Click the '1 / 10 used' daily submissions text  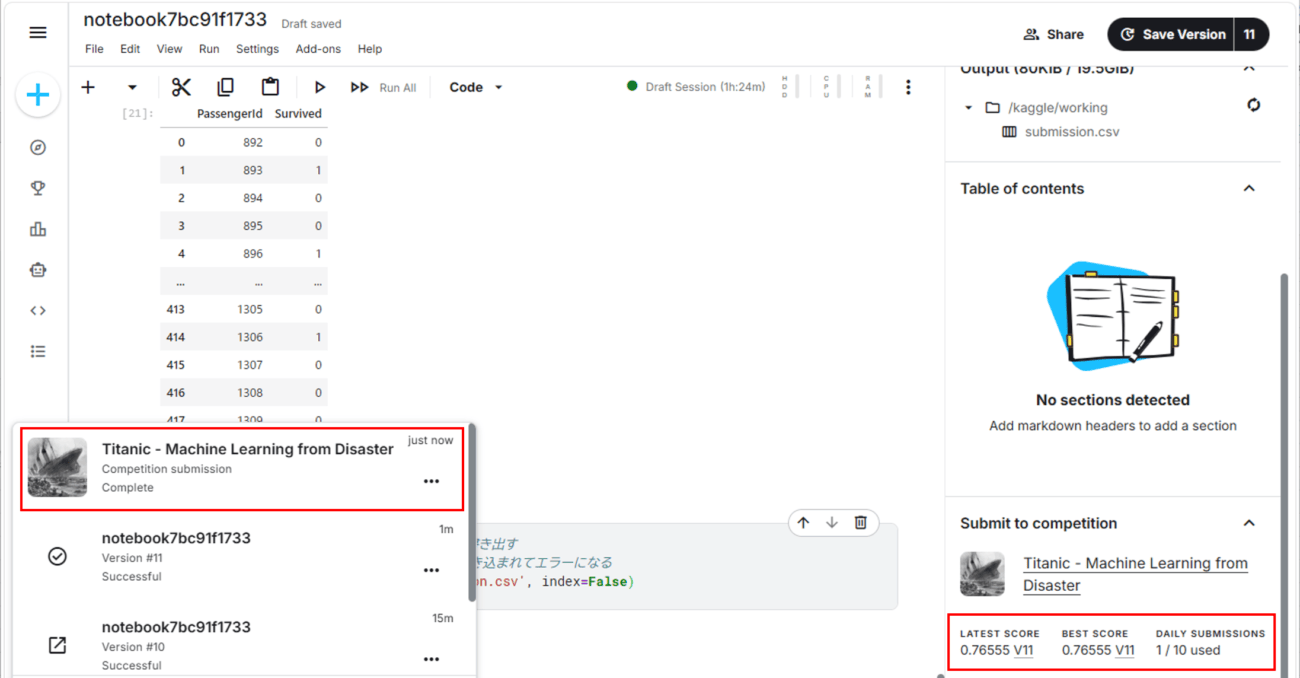coord(1188,650)
